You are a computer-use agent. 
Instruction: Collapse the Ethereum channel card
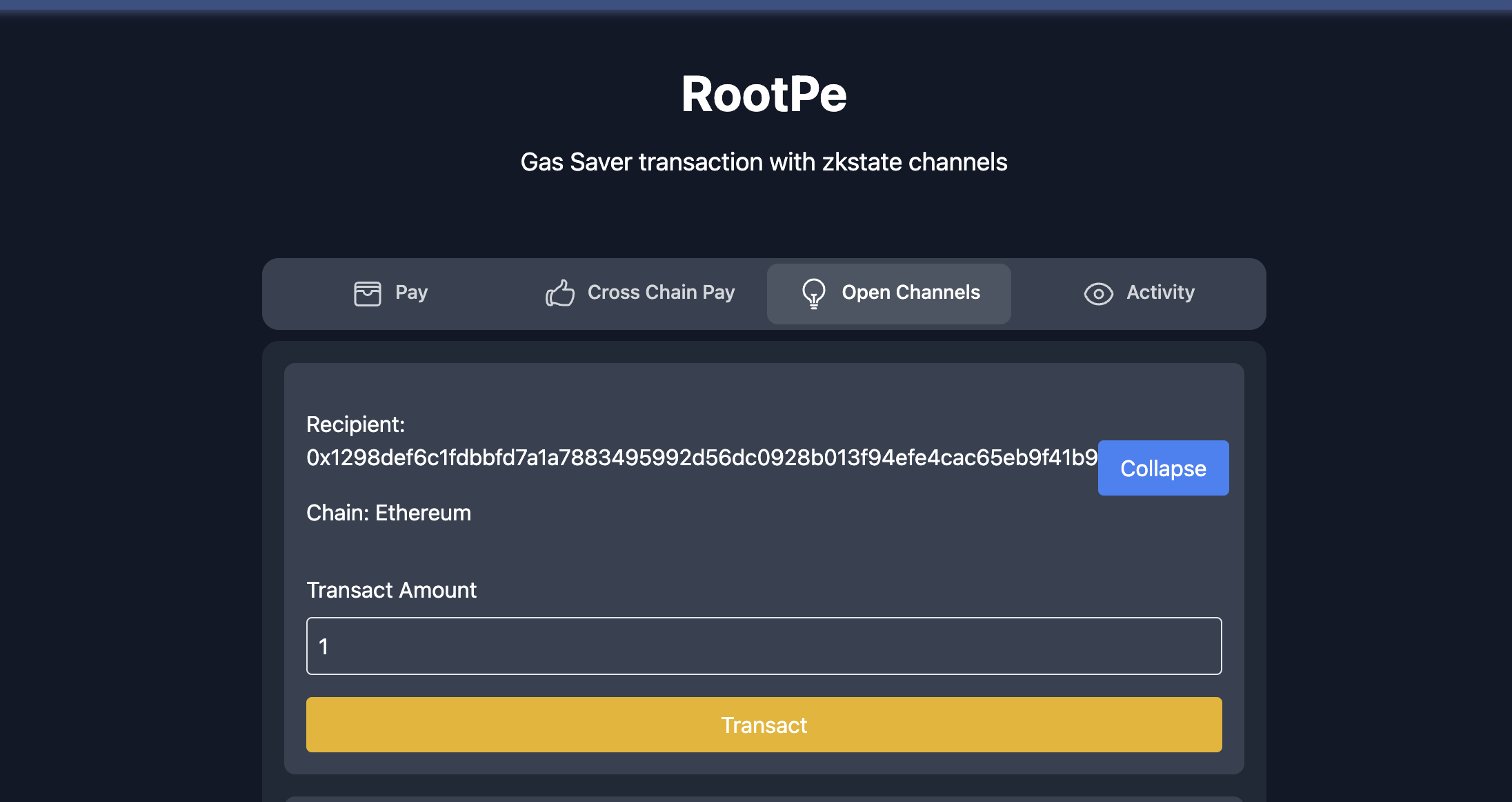click(x=1163, y=468)
